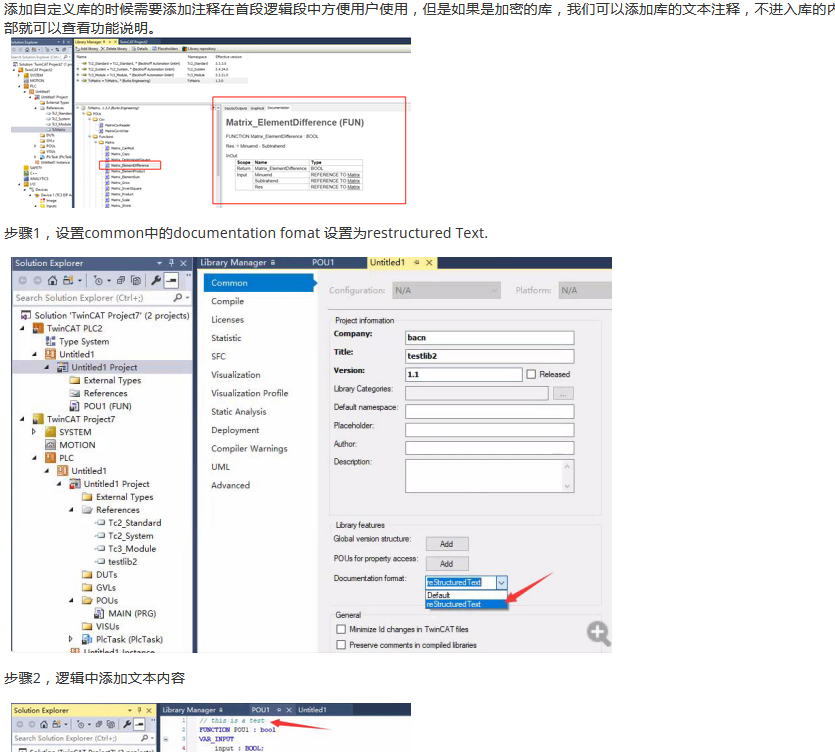835x752 pixels.
Task: Click the MAIN (PRG) program icon
Action: tap(99, 614)
